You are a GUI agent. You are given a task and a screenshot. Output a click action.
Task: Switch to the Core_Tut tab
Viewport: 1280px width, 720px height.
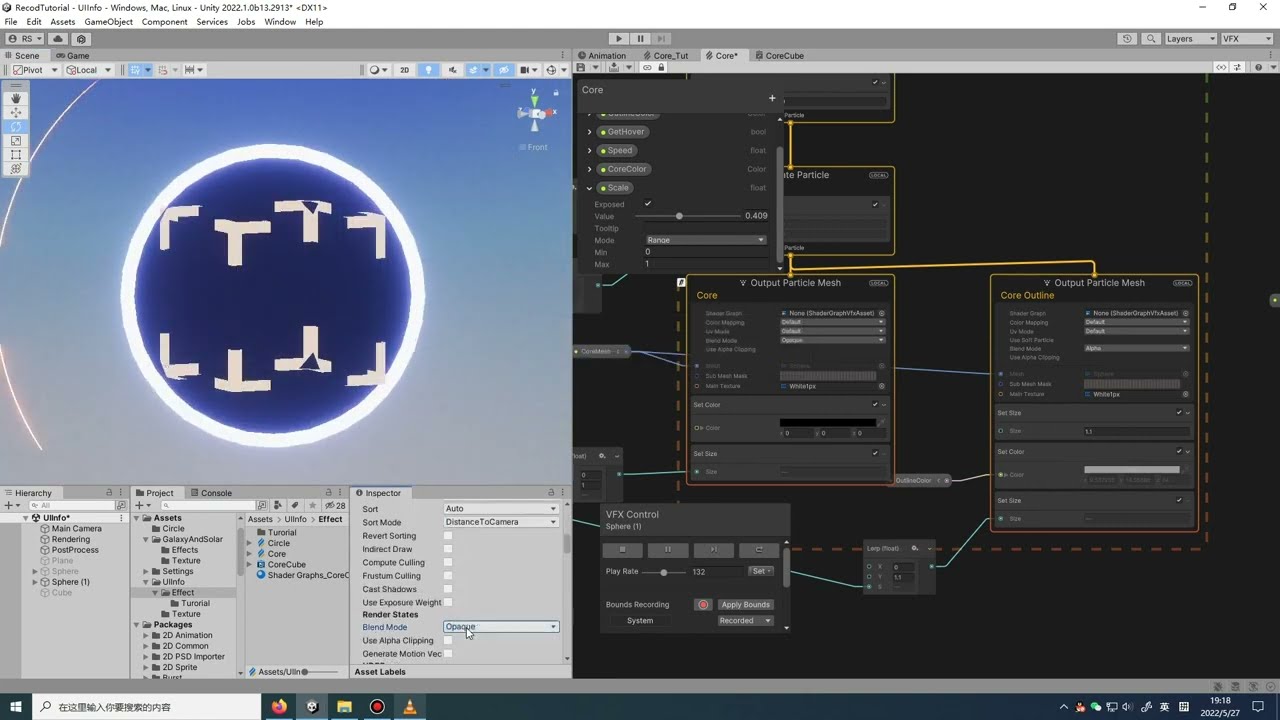[x=664, y=56]
